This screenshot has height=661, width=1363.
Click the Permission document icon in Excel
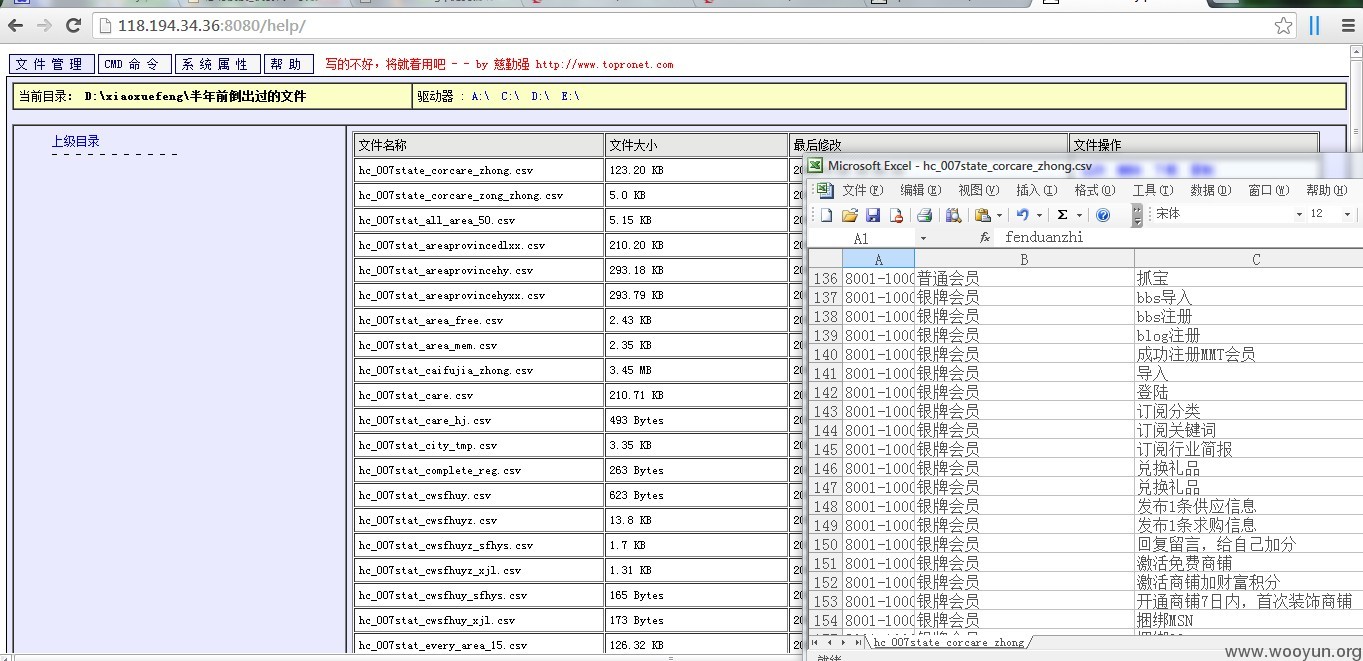896,215
